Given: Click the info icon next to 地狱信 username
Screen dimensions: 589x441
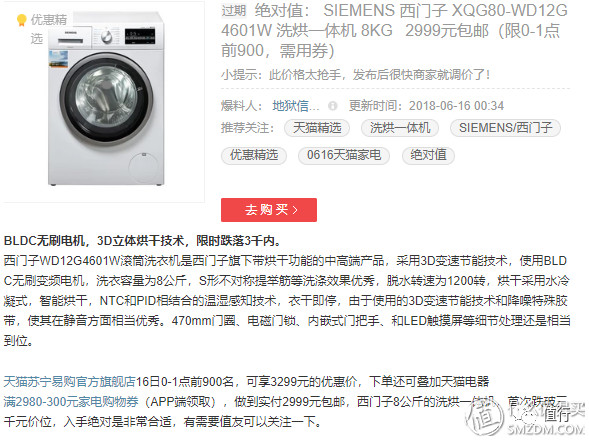Looking at the screenshot, I should pyautogui.click(x=332, y=106).
